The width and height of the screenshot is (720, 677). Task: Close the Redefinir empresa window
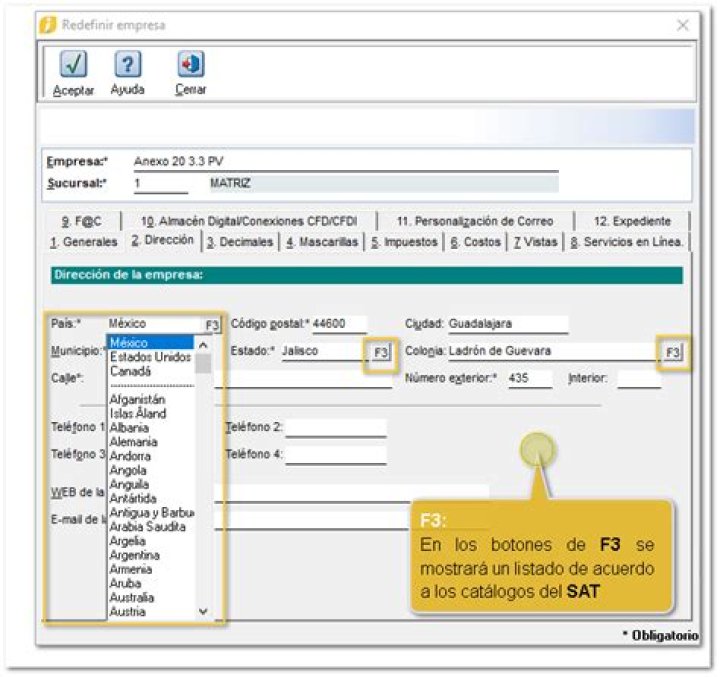click(x=683, y=25)
